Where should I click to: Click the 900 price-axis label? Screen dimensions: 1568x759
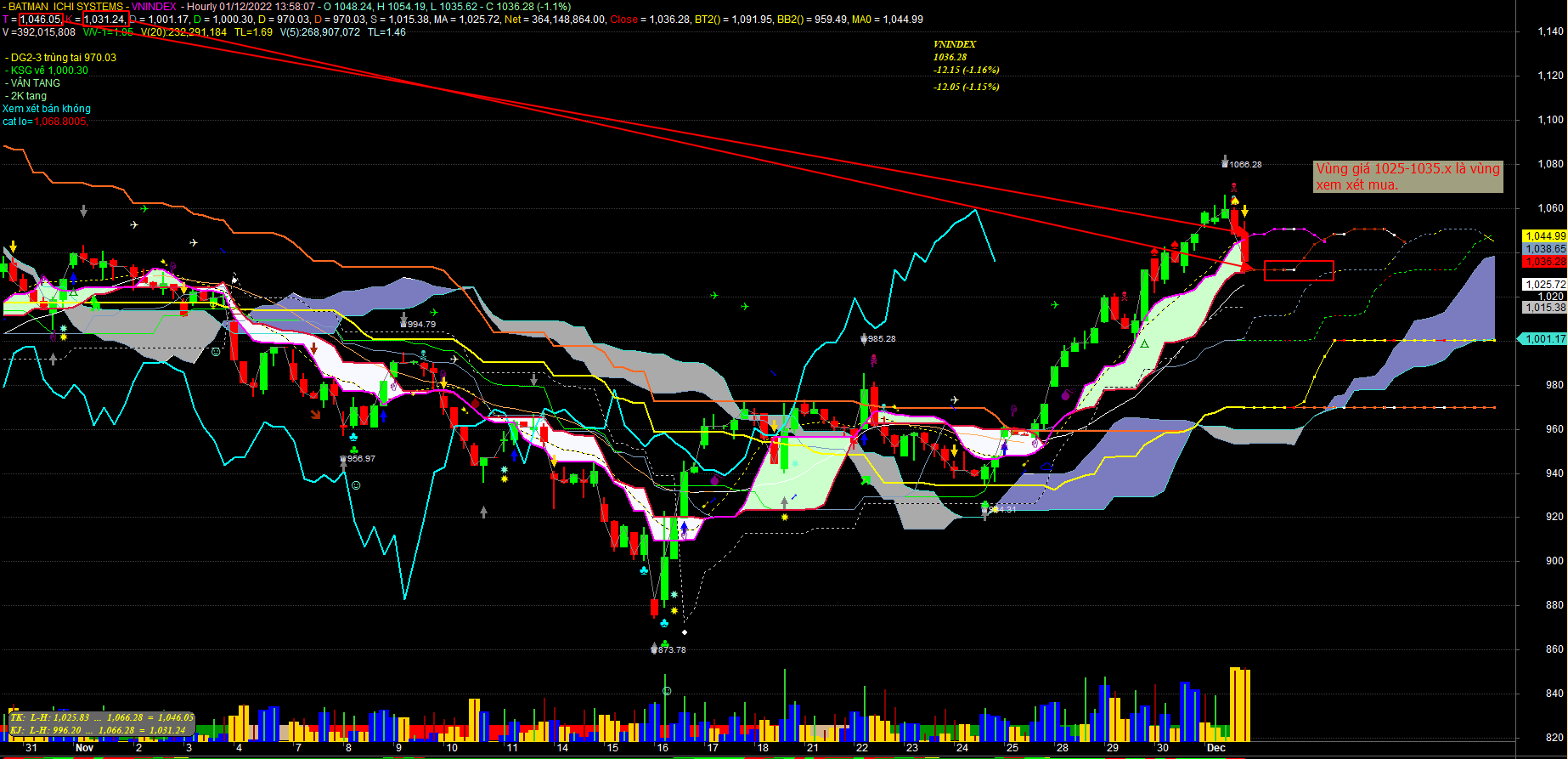pyautogui.click(x=1554, y=561)
